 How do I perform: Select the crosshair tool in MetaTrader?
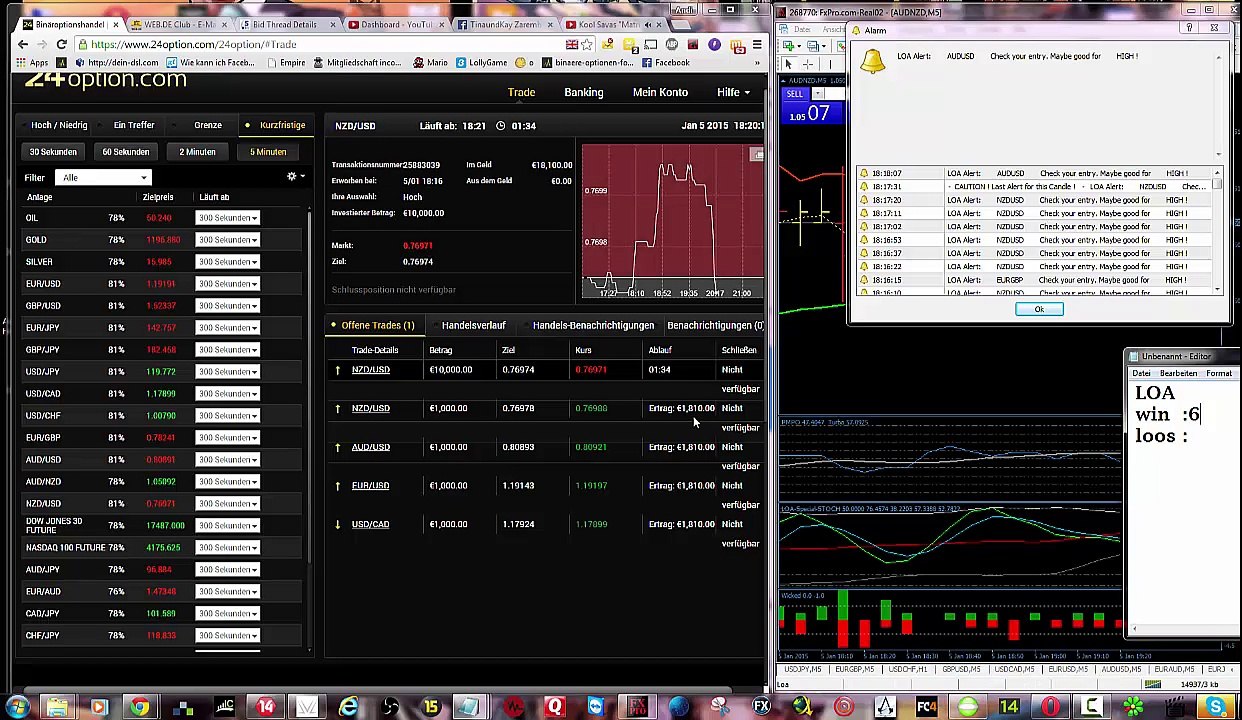[806, 64]
